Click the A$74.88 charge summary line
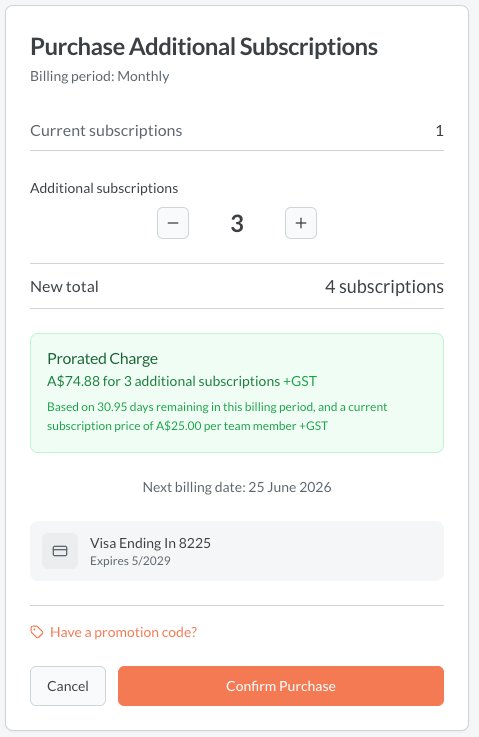The height and width of the screenshot is (737, 479). [x=182, y=381]
